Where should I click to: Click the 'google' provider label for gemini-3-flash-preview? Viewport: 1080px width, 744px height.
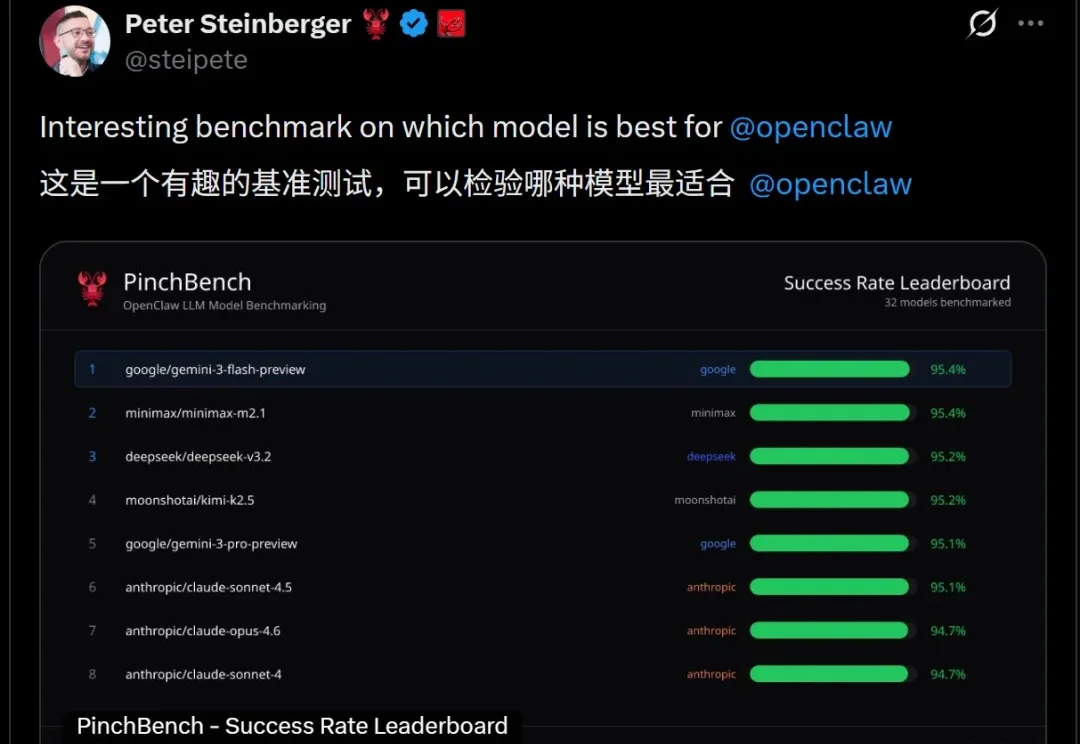(717, 369)
